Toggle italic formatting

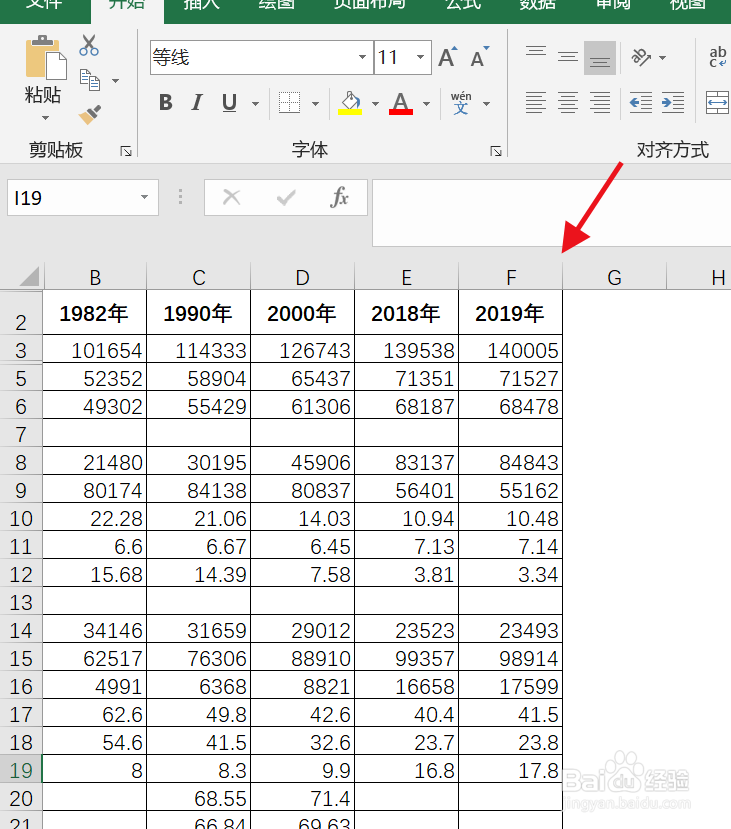[197, 103]
